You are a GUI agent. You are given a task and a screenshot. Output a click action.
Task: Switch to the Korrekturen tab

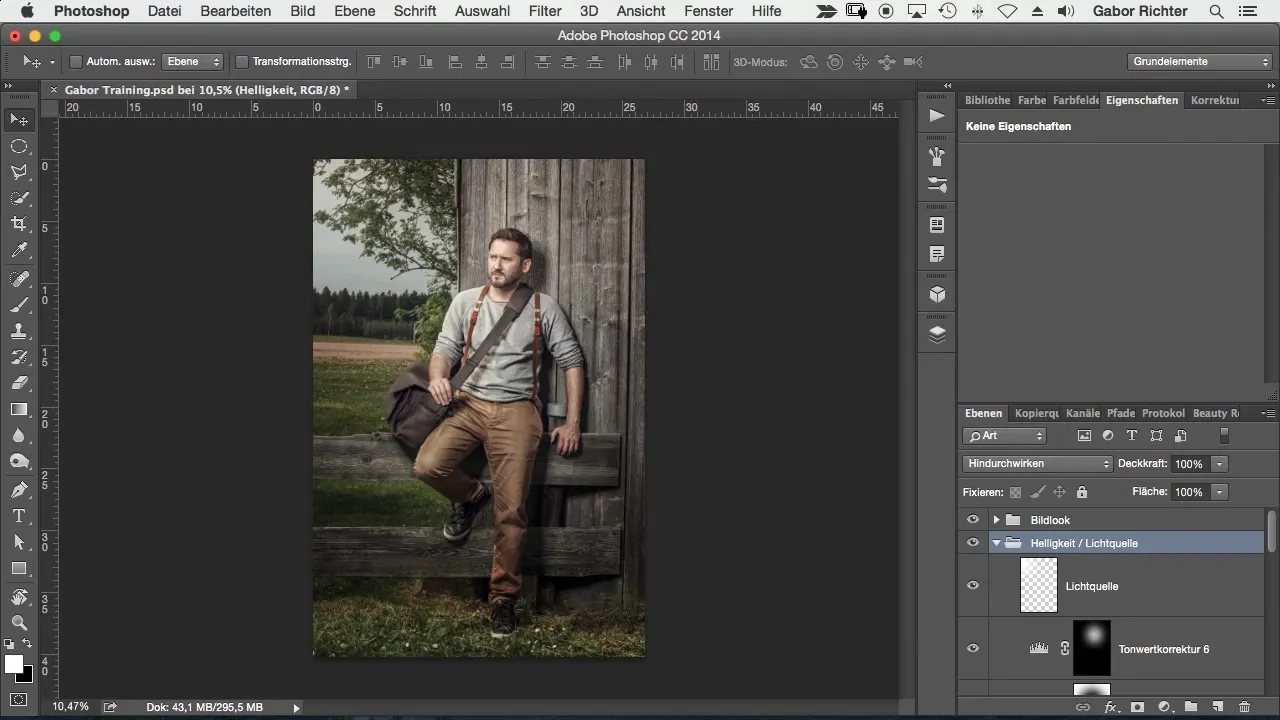click(x=1215, y=100)
